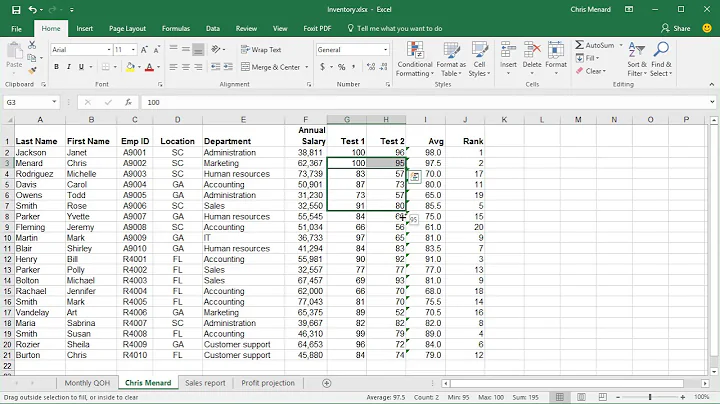
Task: Click the Format Painter brush icon
Action: point(32,70)
